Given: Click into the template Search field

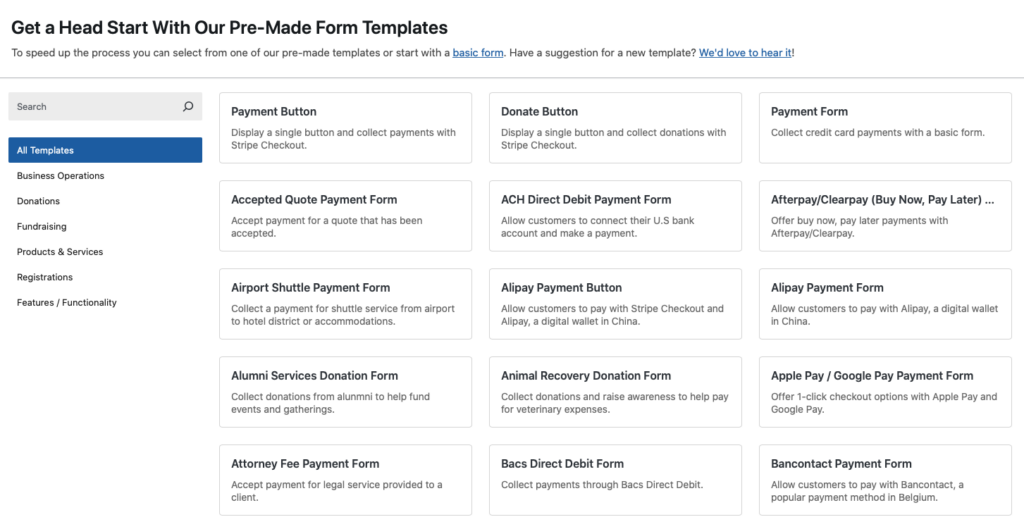Looking at the screenshot, I should click(x=95, y=107).
